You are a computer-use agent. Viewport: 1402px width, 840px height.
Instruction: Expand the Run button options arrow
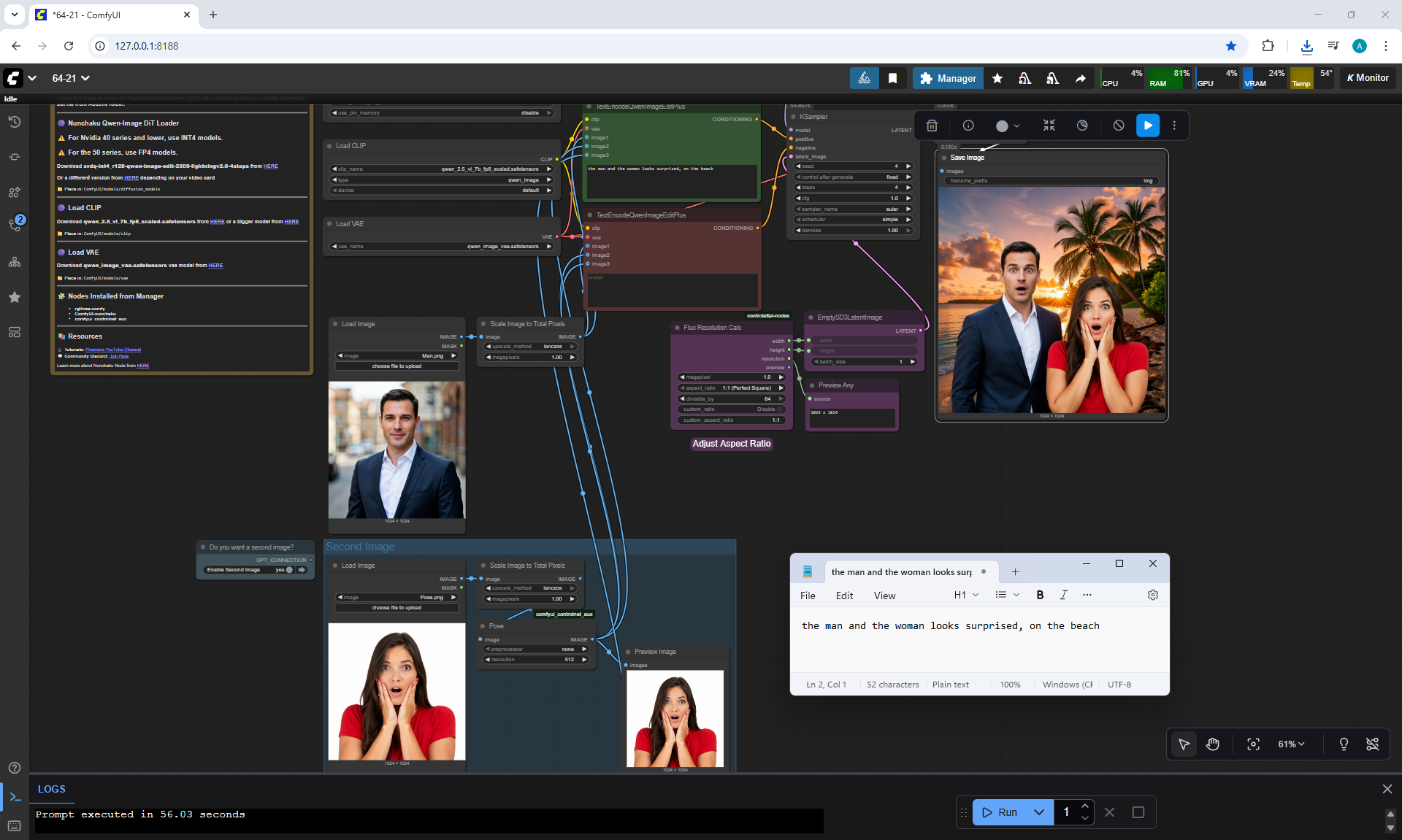pyautogui.click(x=1038, y=812)
